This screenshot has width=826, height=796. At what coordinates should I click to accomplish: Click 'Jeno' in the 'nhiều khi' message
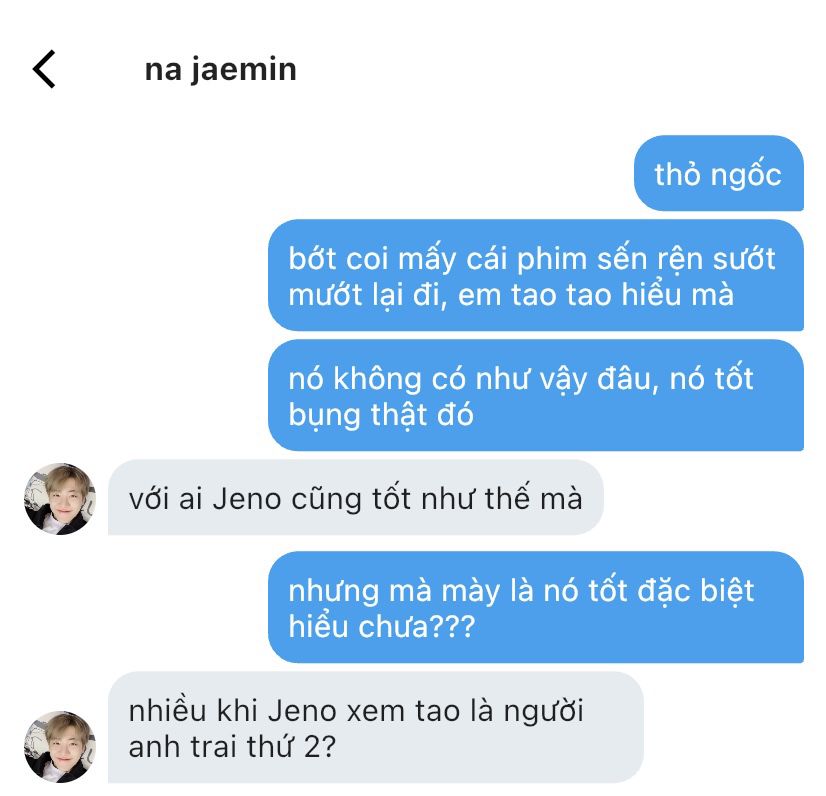click(302, 711)
